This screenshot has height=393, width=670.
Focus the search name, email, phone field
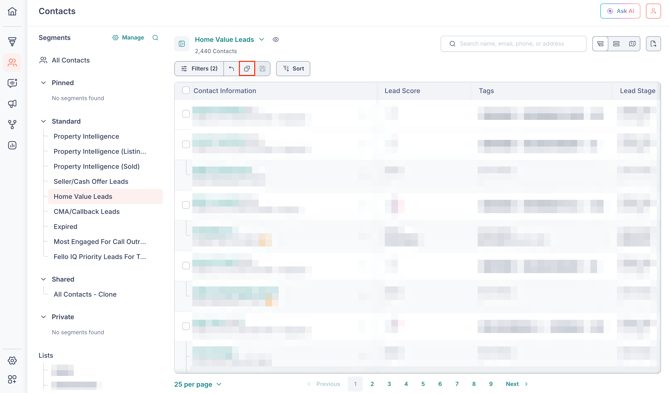513,44
